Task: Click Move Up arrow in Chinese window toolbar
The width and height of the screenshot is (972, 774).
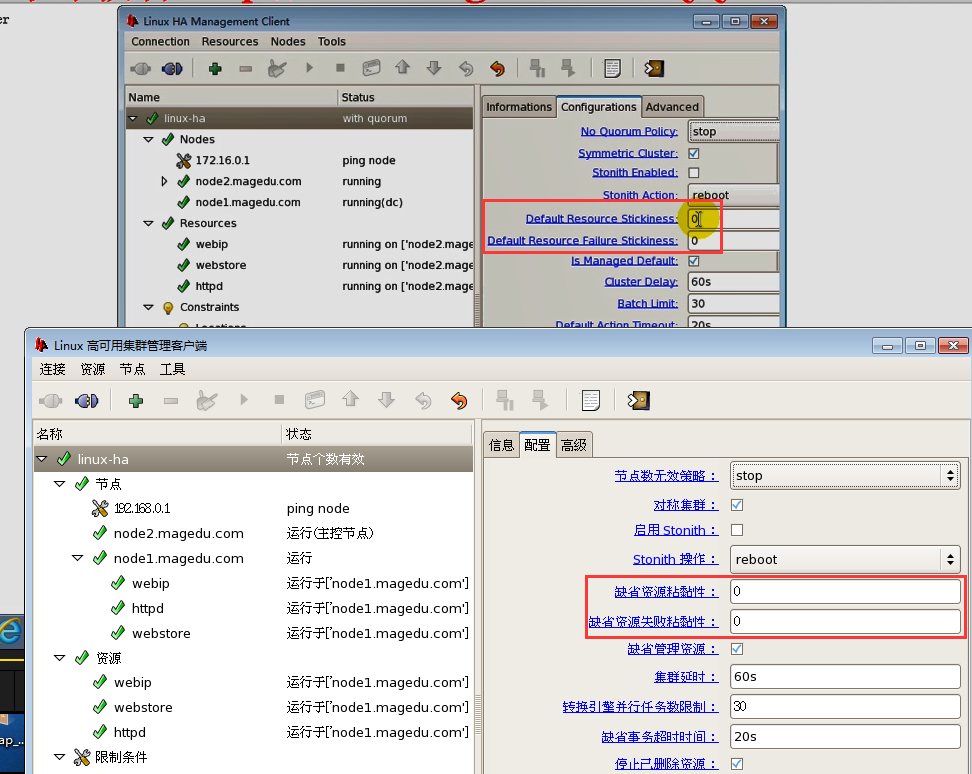Action: [x=350, y=399]
